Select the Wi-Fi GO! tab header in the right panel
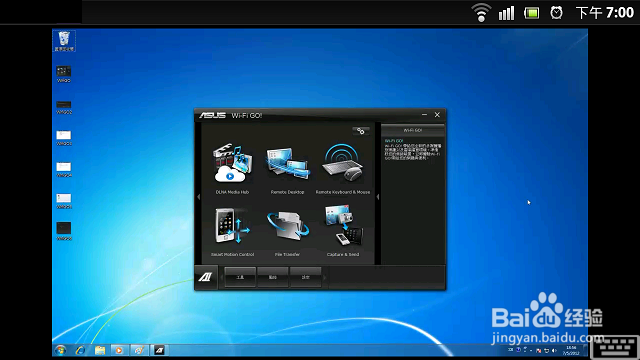Viewport: 640px width, 360px height. pyautogui.click(x=413, y=130)
